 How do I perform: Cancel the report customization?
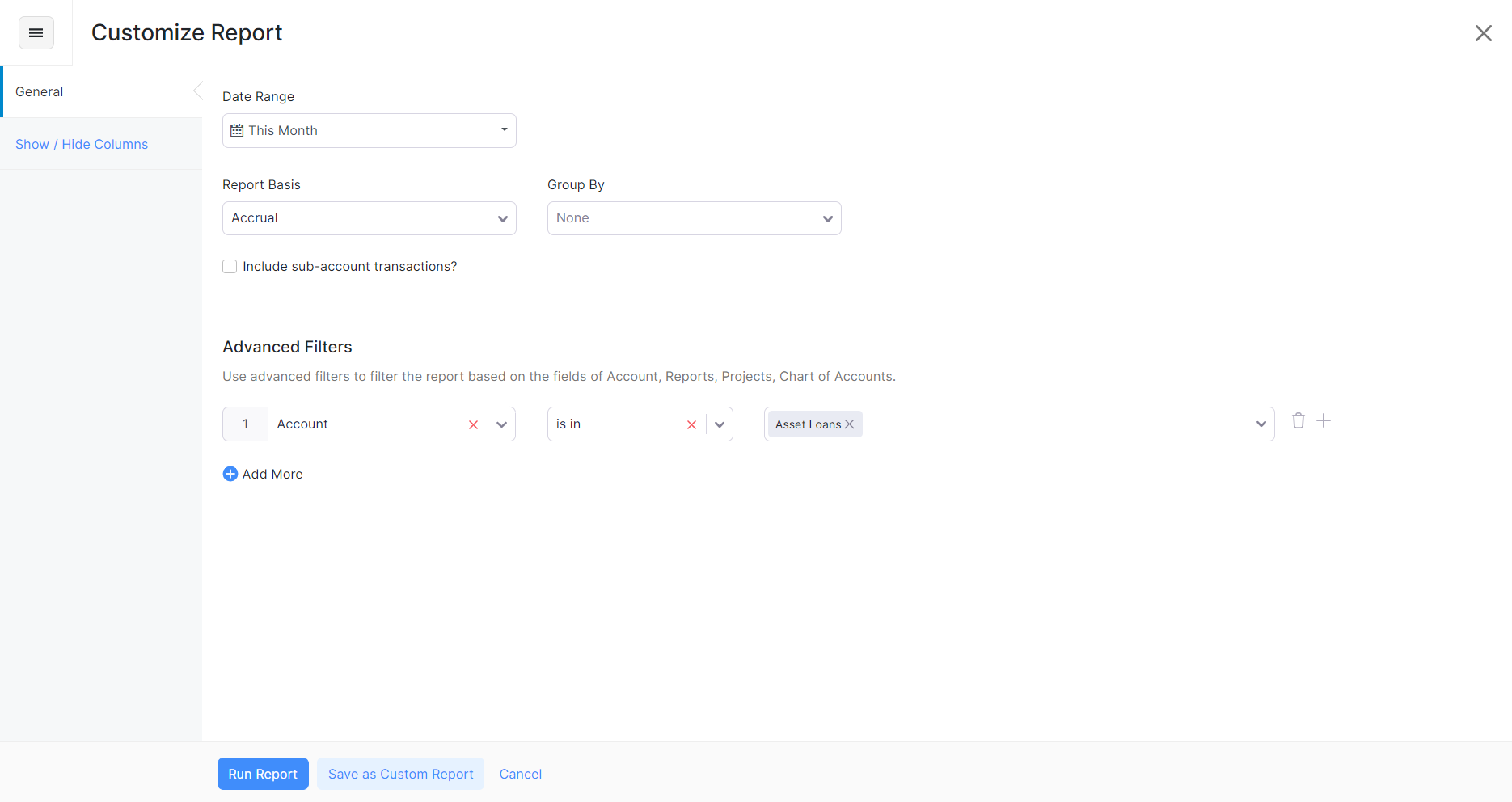pyautogui.click(x=520, y=774)
